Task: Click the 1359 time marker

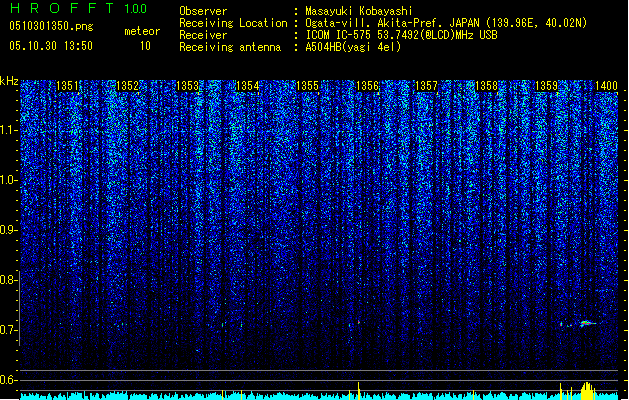Action: [x=547, y=86]
